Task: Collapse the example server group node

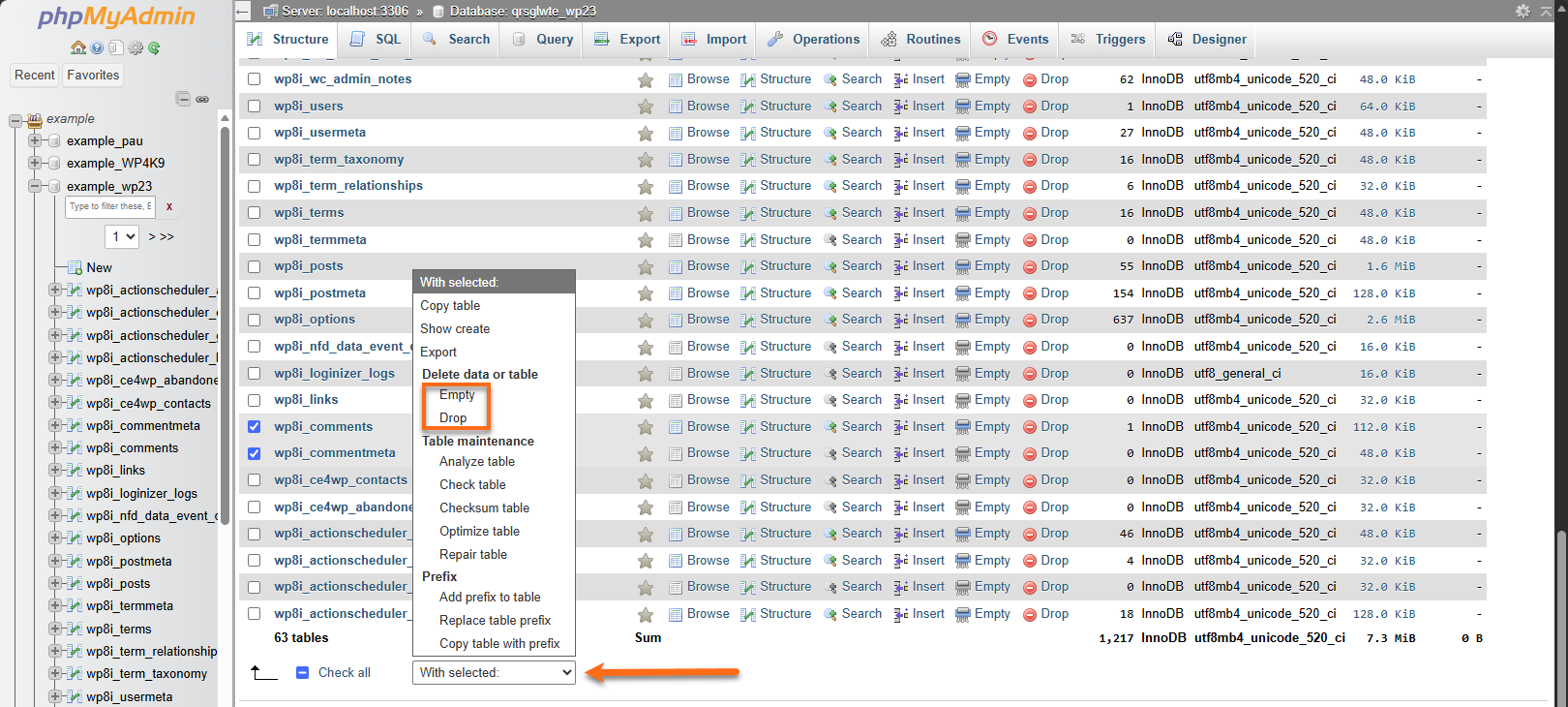Action: click(x=15, y=120)
